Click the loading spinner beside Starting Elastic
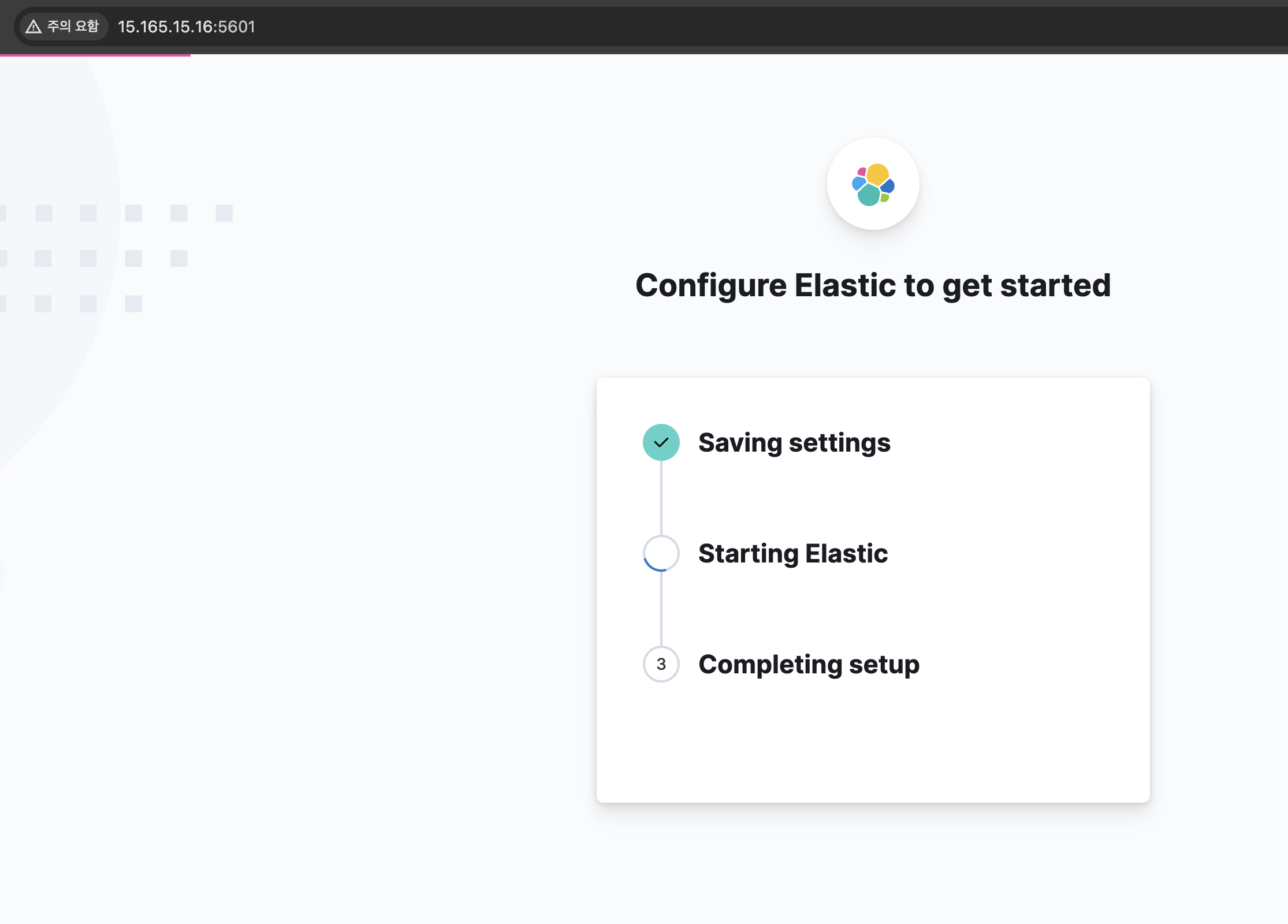Screen dimensions: 1288x924 661,553
